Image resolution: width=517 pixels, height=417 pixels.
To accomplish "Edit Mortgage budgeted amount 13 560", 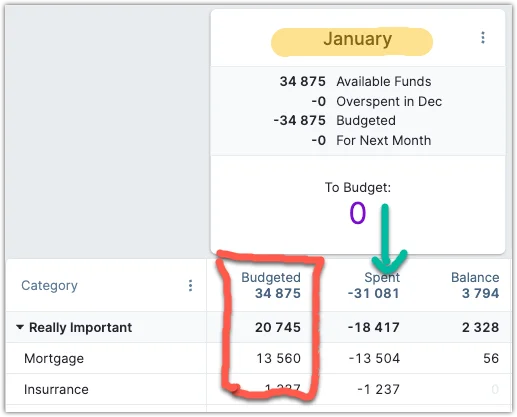I will tap(278, 358).
